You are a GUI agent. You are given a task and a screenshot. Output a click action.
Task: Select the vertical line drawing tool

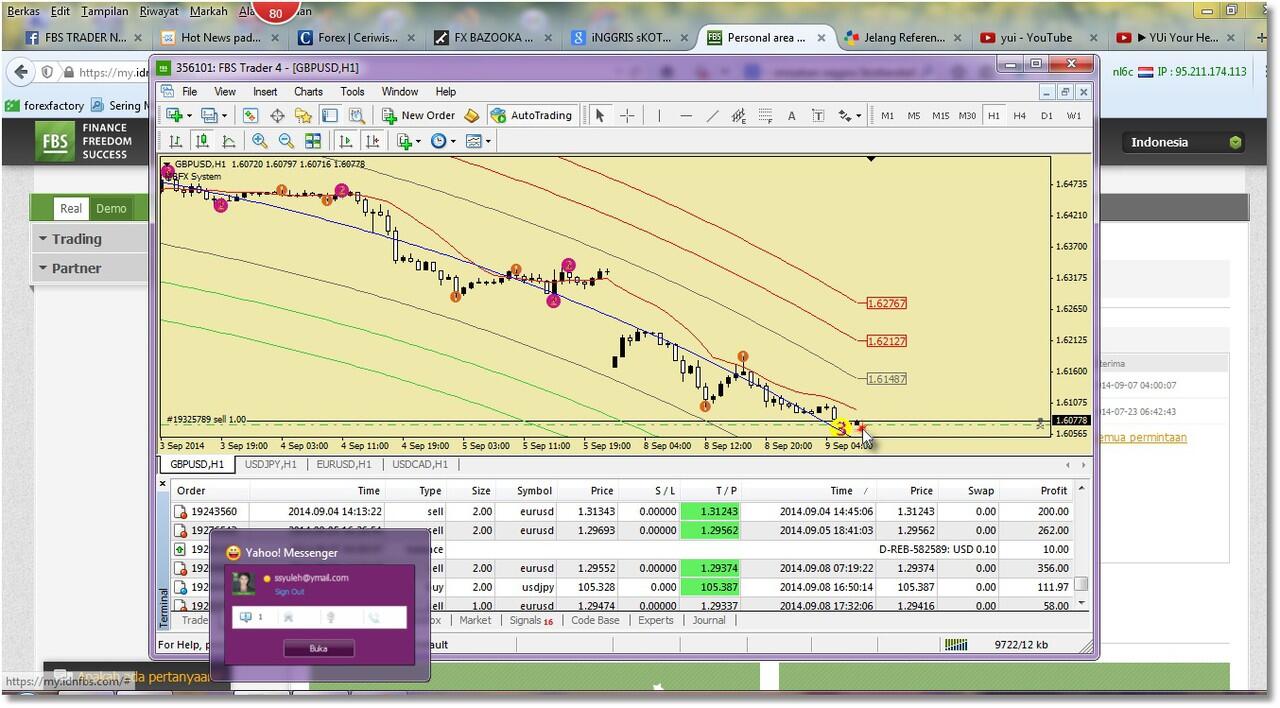pyautogui.click(x=659, y=115)
